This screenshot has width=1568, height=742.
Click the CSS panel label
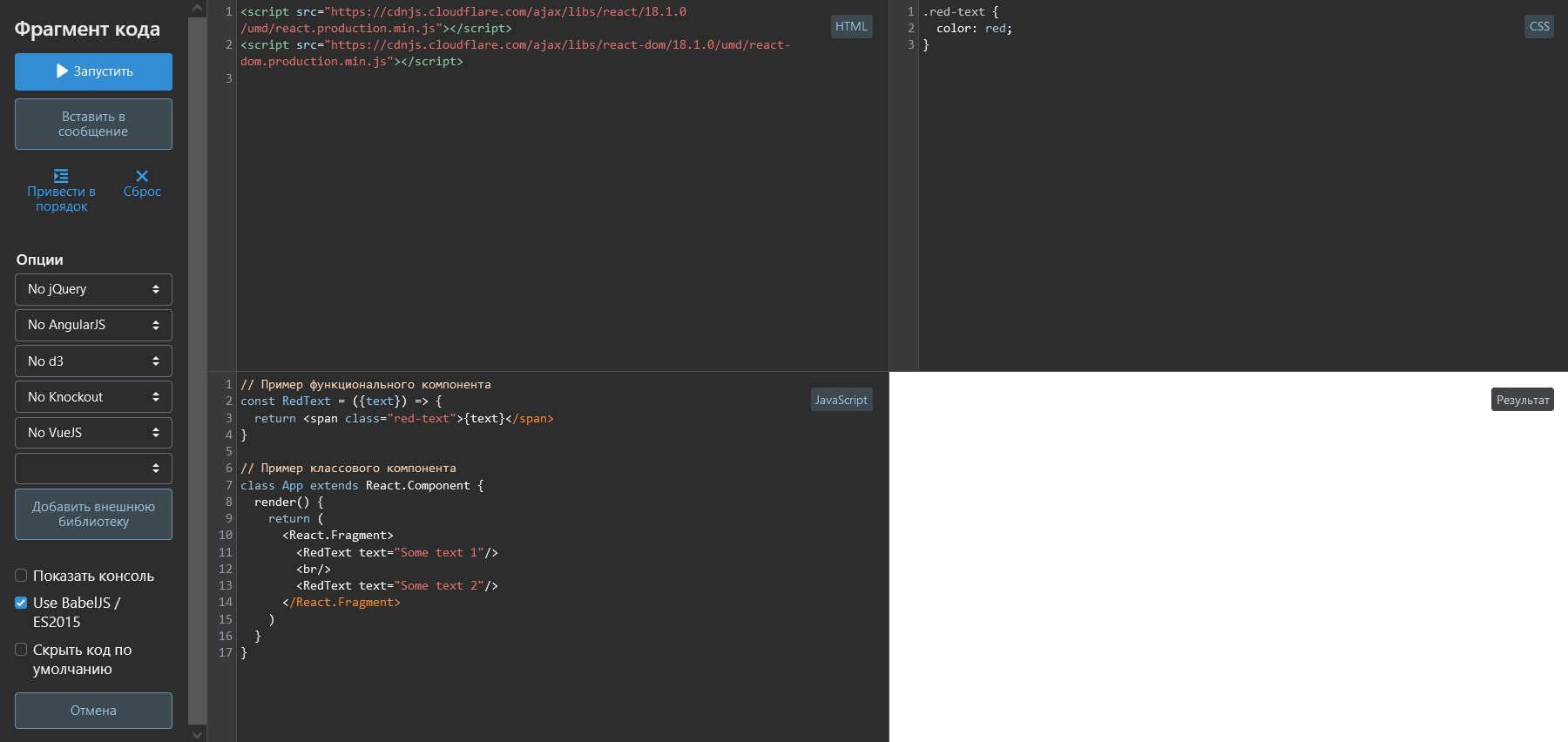click(x=1539, y=26)
